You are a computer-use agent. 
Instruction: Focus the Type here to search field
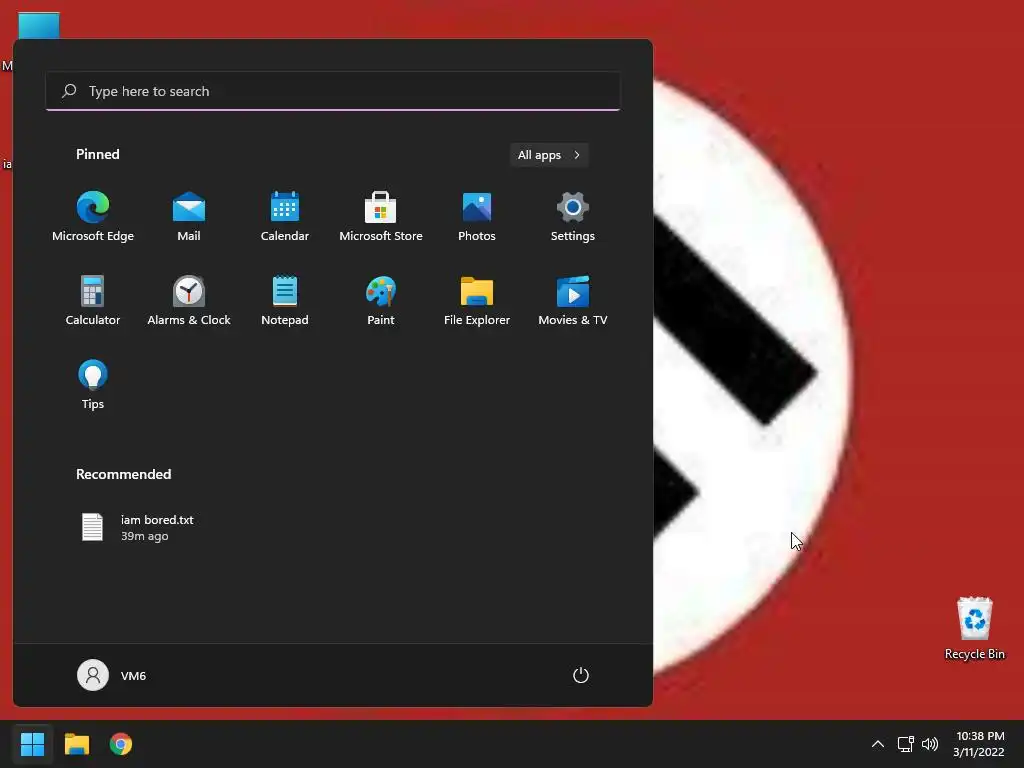pyautogui.click(x=333, y=91)
